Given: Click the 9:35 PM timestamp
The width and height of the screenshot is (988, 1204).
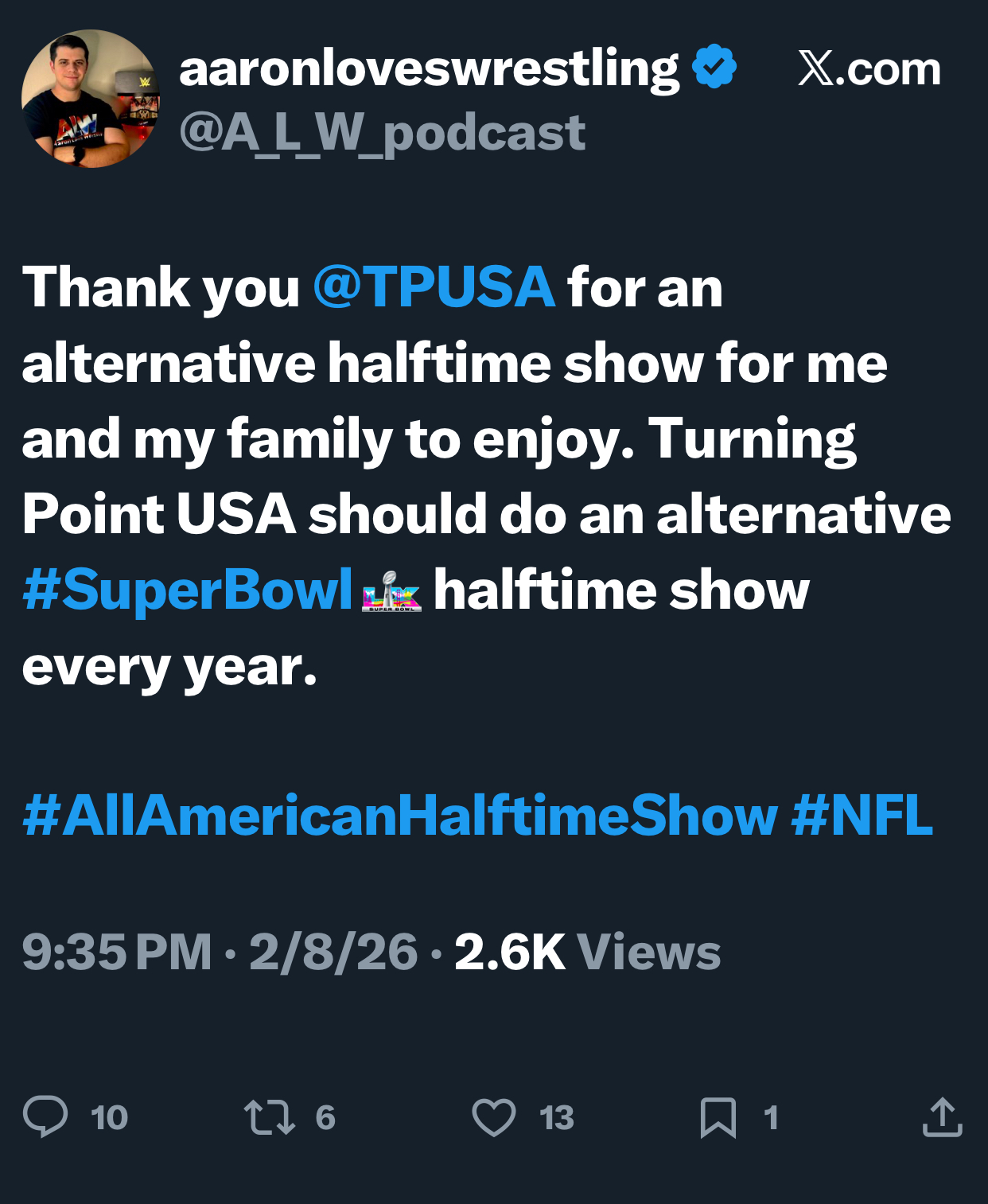Looking at the screenshot, I should click(117, 952).
